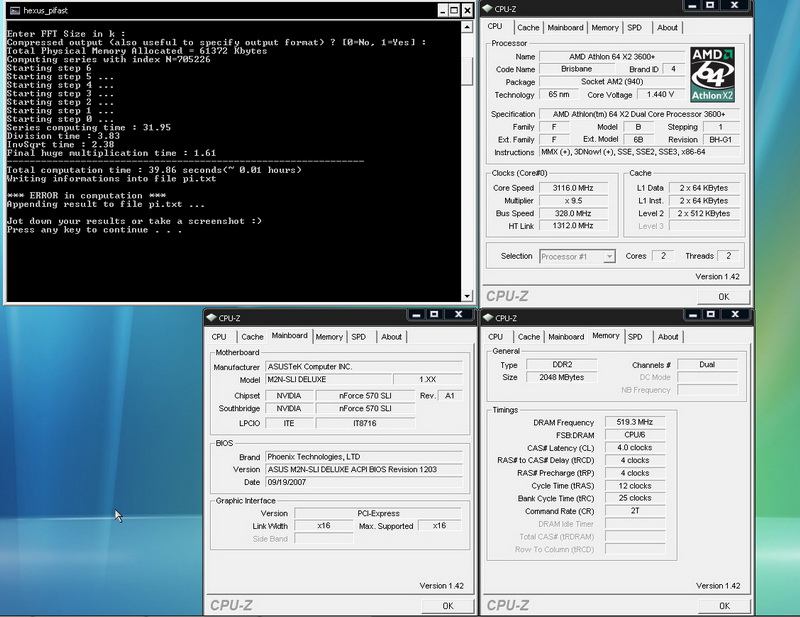
Task: Click BIOS Brand Phoenix Technologies, LTD
Action: tap(364, 457)
